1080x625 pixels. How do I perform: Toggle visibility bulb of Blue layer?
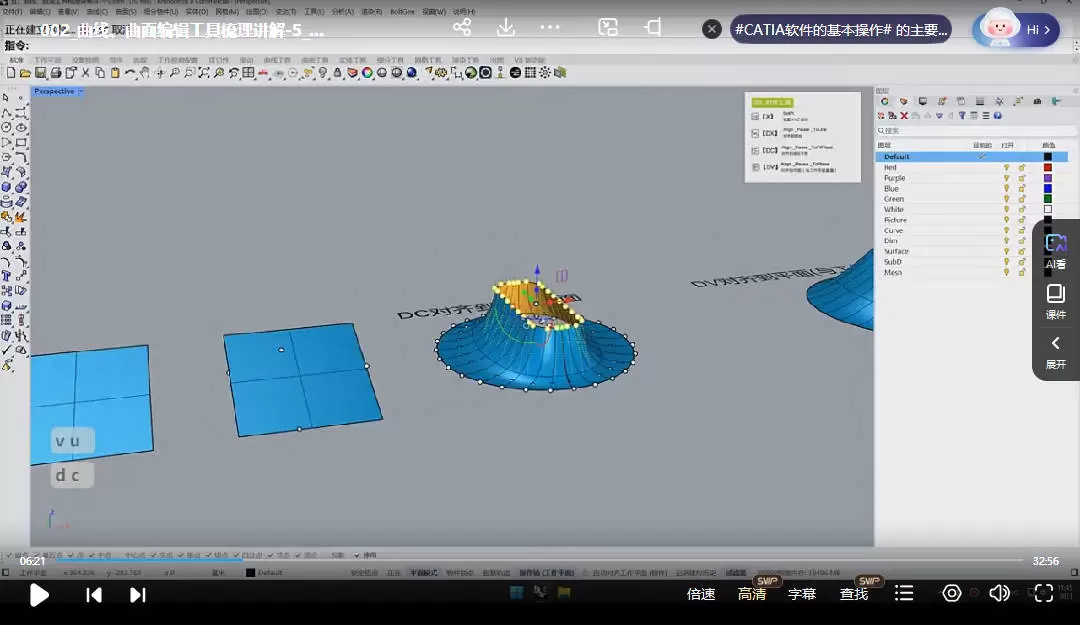(x=1006, y=188)
